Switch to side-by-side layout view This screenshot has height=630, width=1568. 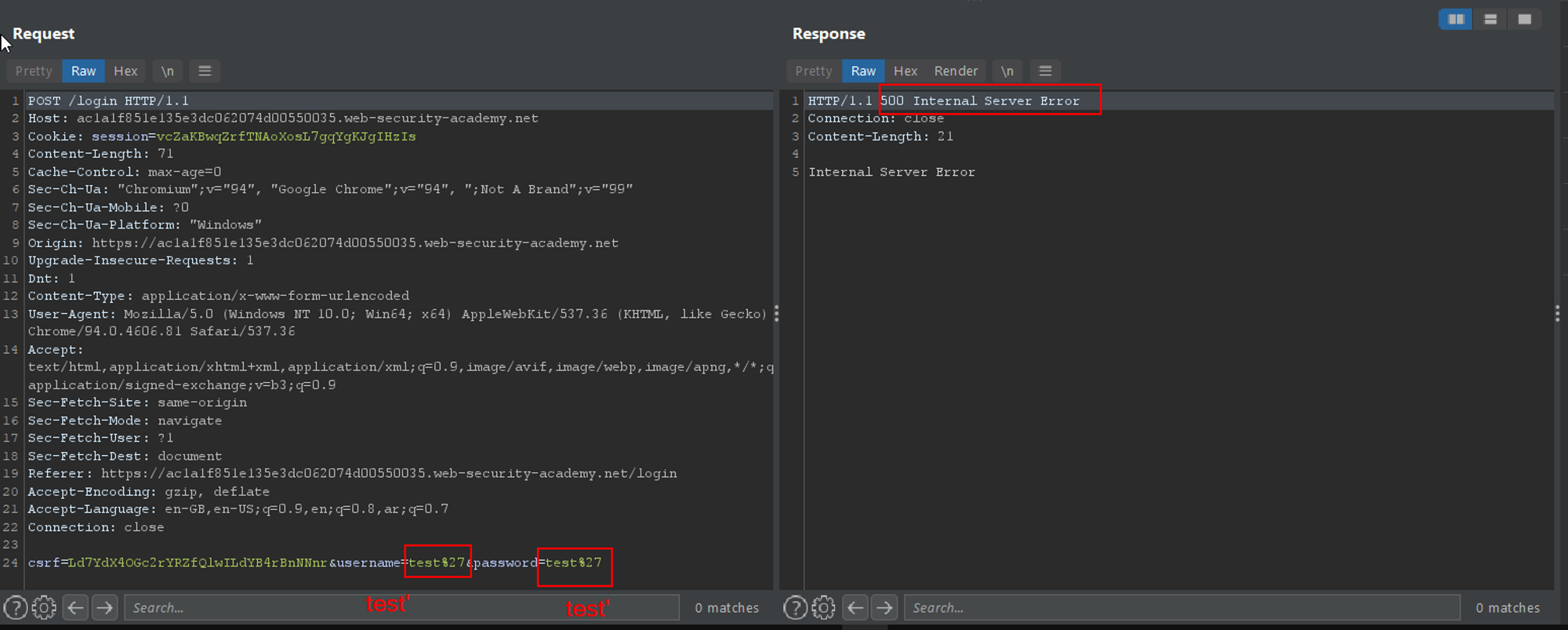point(1456,19)
